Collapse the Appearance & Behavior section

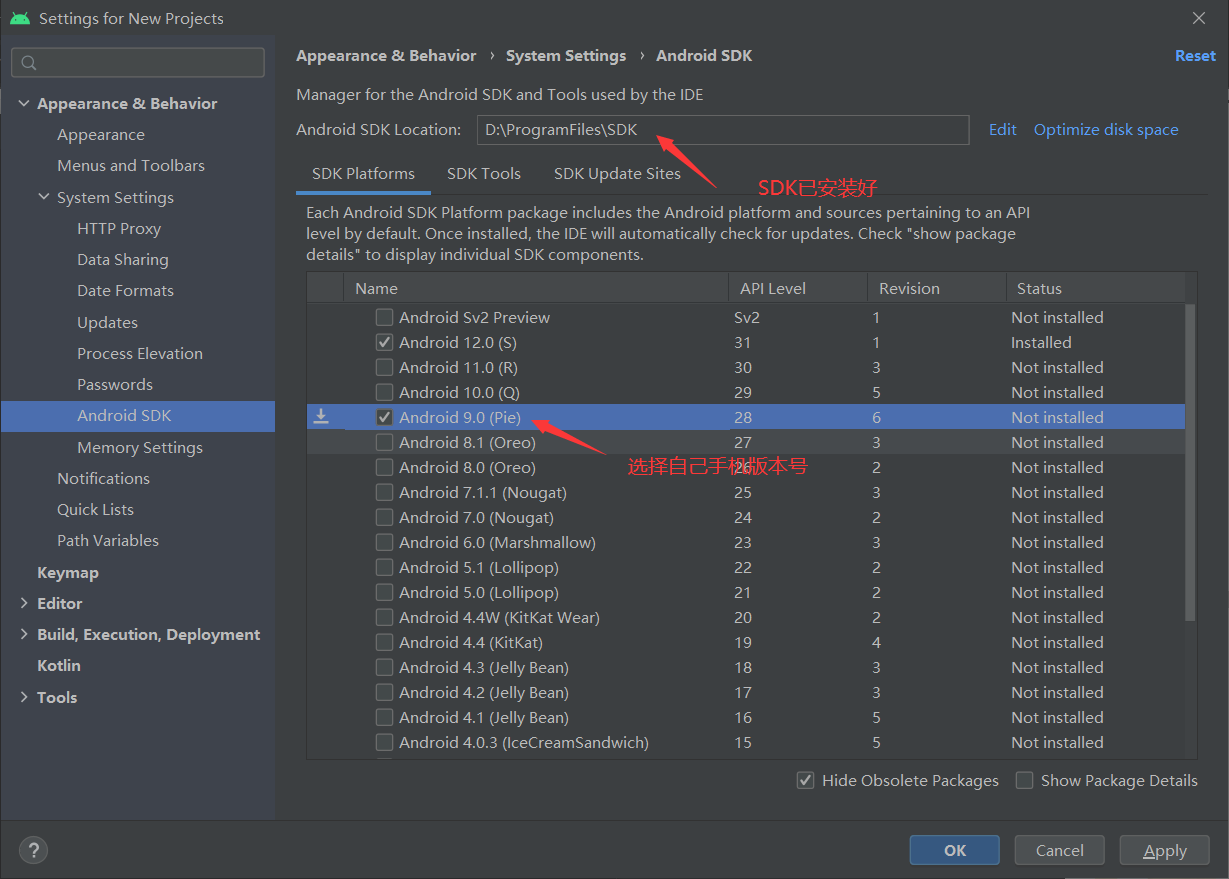tap(23, 103)
